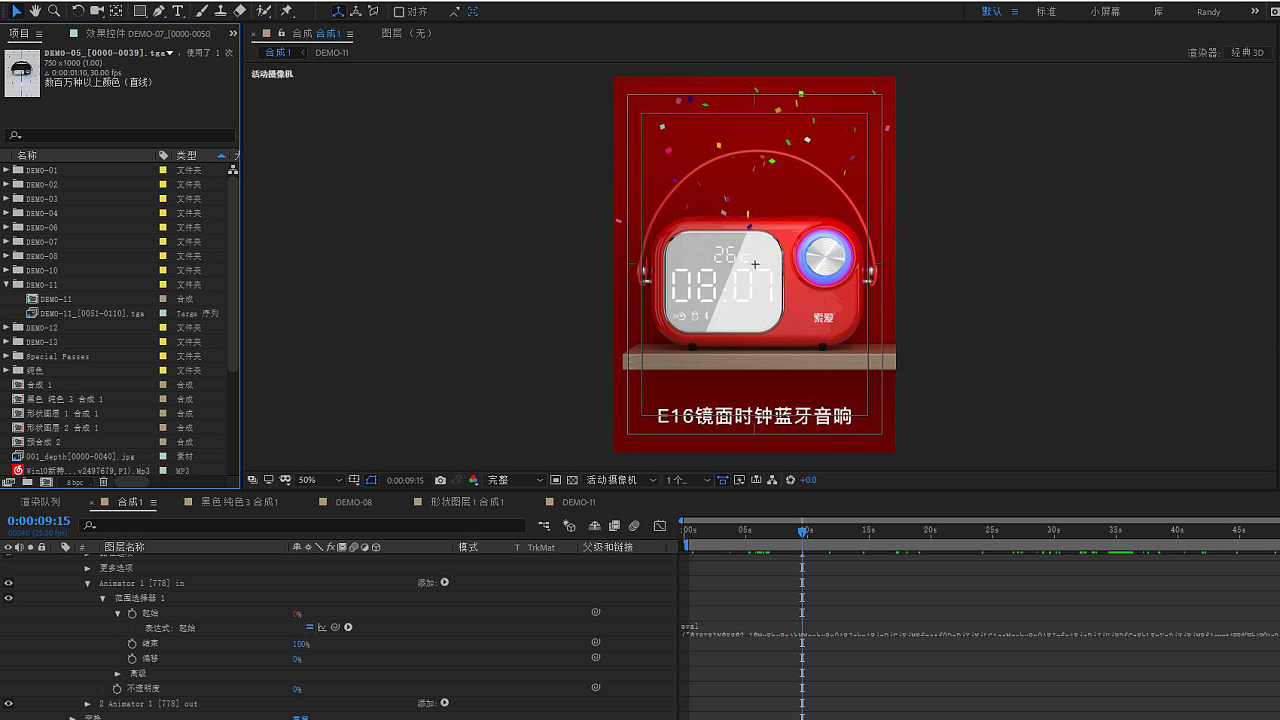This screenshot has height=720, width=1280.
Task: Select the Pan Behind anchor point tool
Action: (116, 11)
